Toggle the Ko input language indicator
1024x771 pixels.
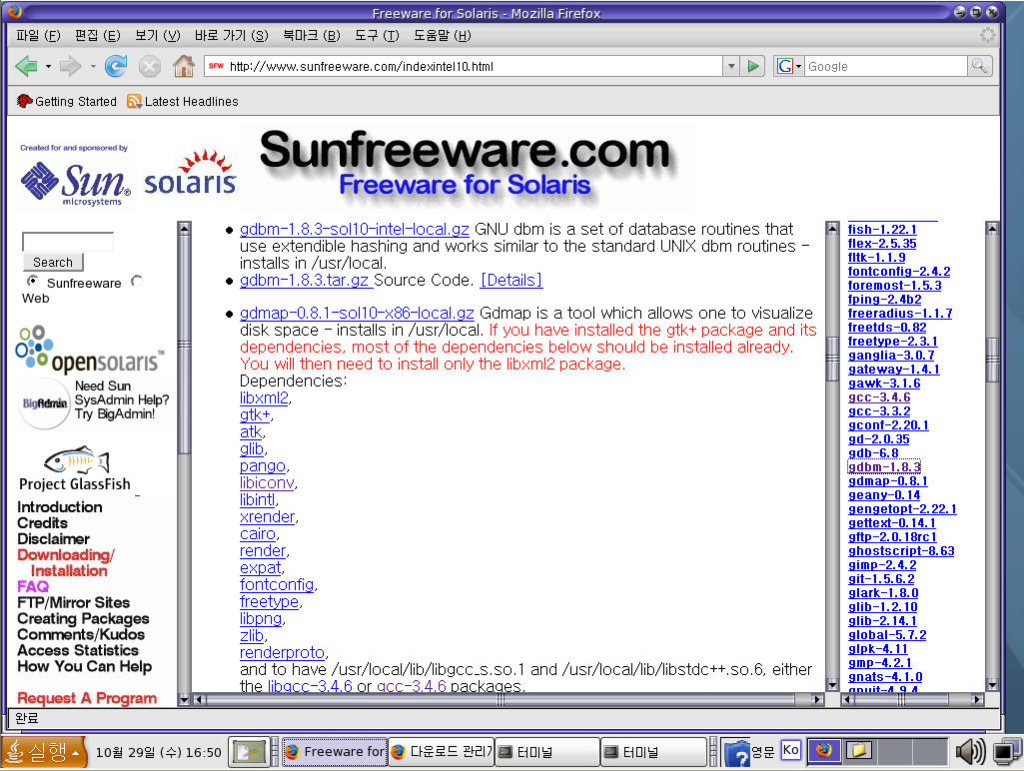pos(790,749)
